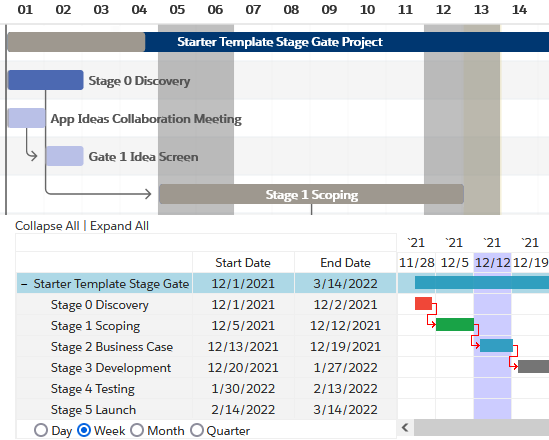Choose the Month radio option
This screenshot has width=549, height=440.
(x=137, y=430)
